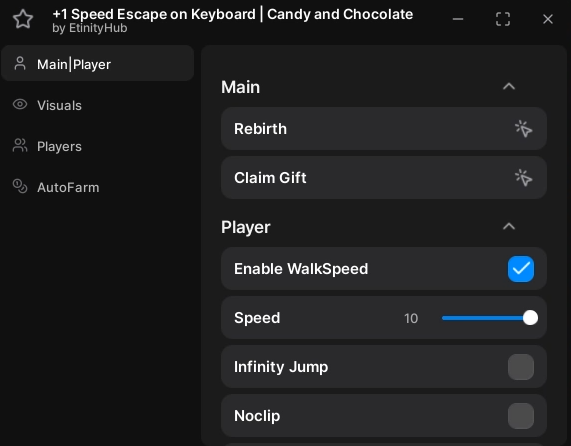Collapse the Main section chevron
The width and height of the screenshot is (571, 446).
(509, 86)
